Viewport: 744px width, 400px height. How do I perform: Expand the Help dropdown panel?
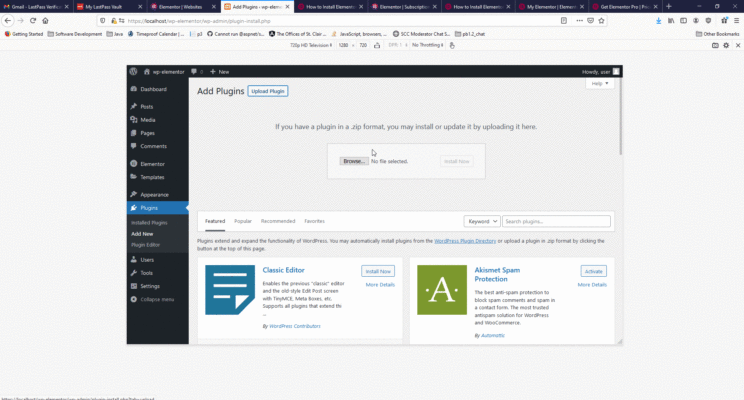pos(600,84)
